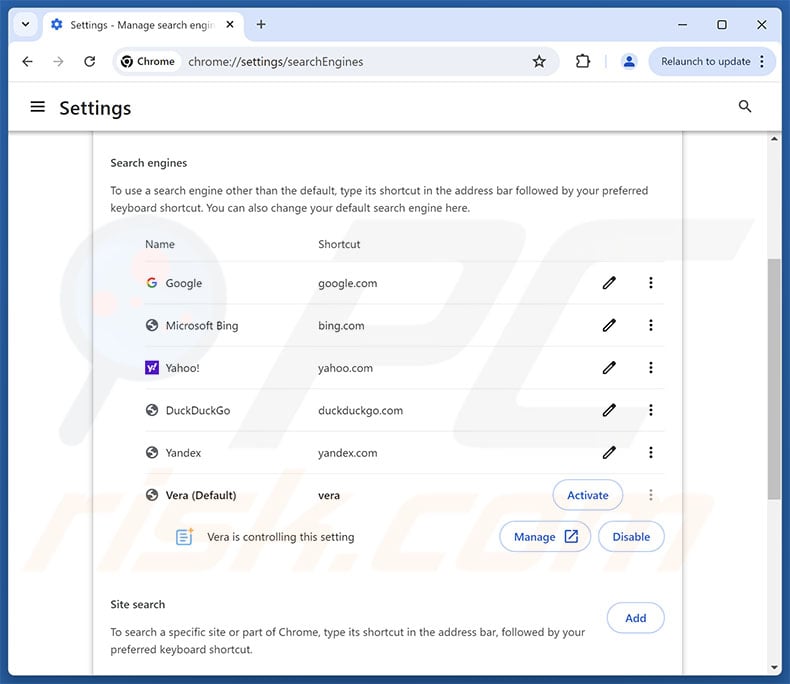Open more actions for Vera

650,495
